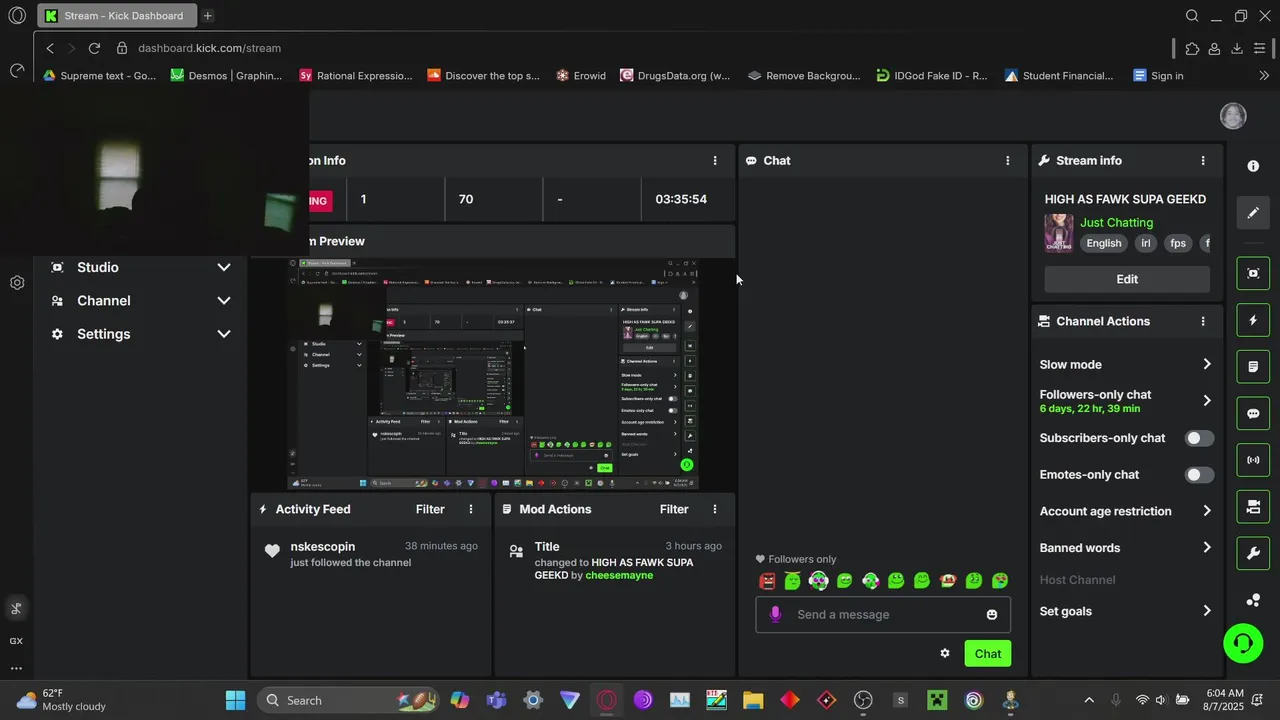Click the purple microphone icon in message box
Screen dimensions: 1280x720
[x=775, y=614]
